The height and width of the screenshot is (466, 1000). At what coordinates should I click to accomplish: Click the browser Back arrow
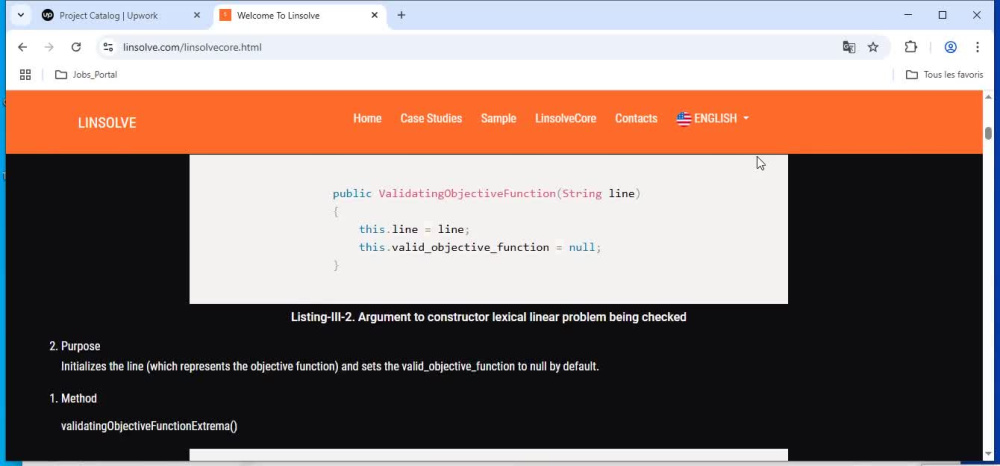22,47
